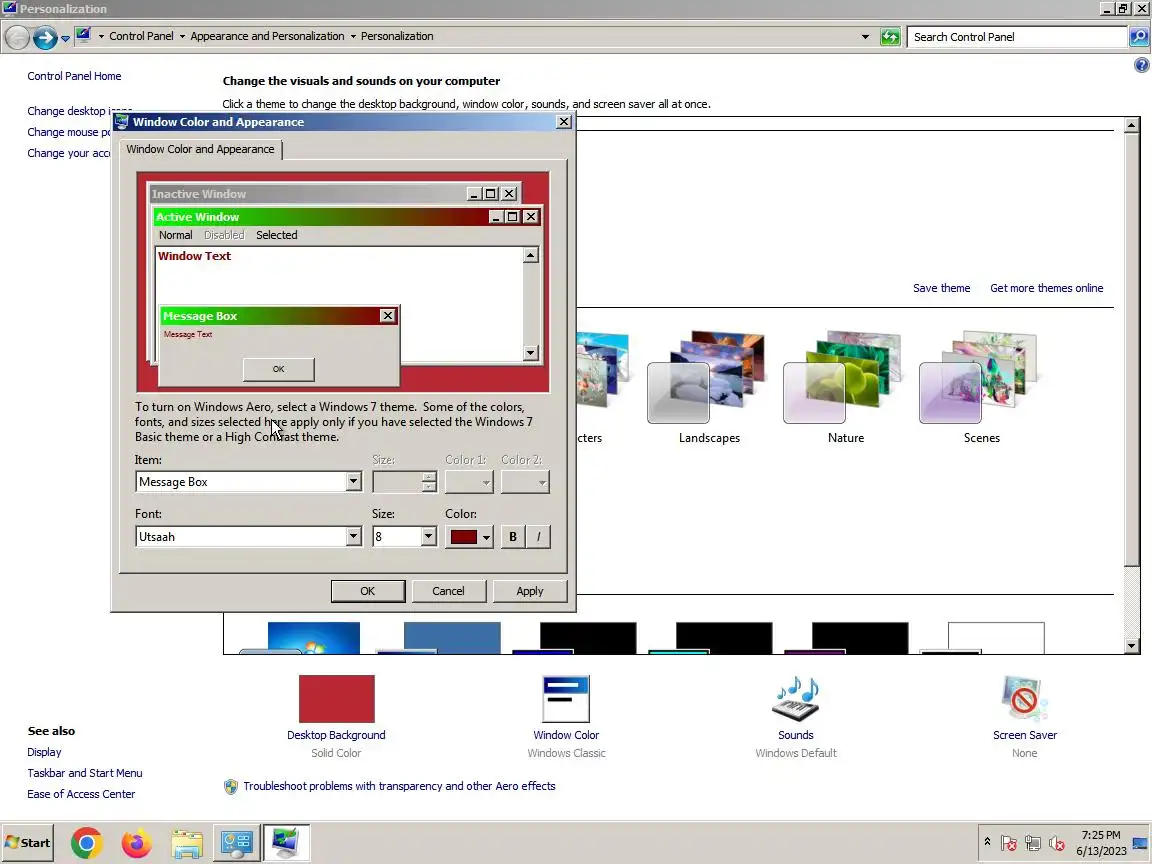Click Control Panel in breadcrumb
1152x864 pixels.
pyautogui.click(x=141, y=36)
